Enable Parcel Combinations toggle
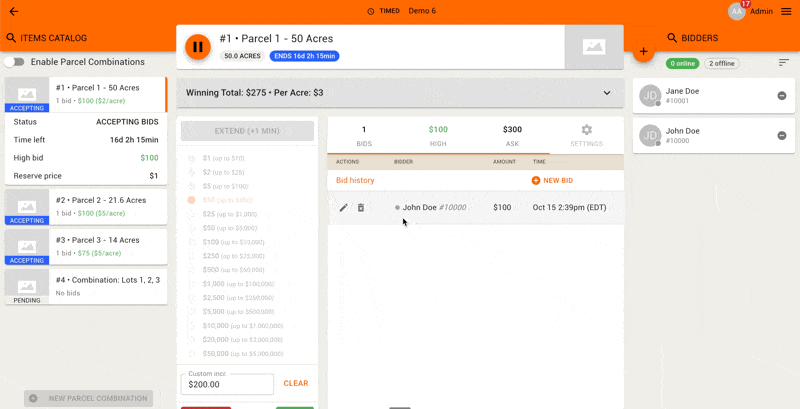This screenshot has height=409, width=800. [14, 62]
